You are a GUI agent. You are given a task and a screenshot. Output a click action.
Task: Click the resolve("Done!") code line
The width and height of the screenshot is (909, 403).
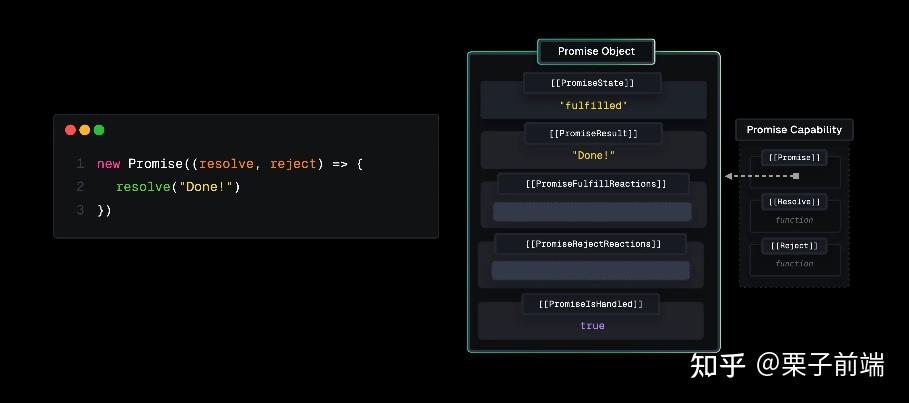pyautogui.click(x=178, y=187)
